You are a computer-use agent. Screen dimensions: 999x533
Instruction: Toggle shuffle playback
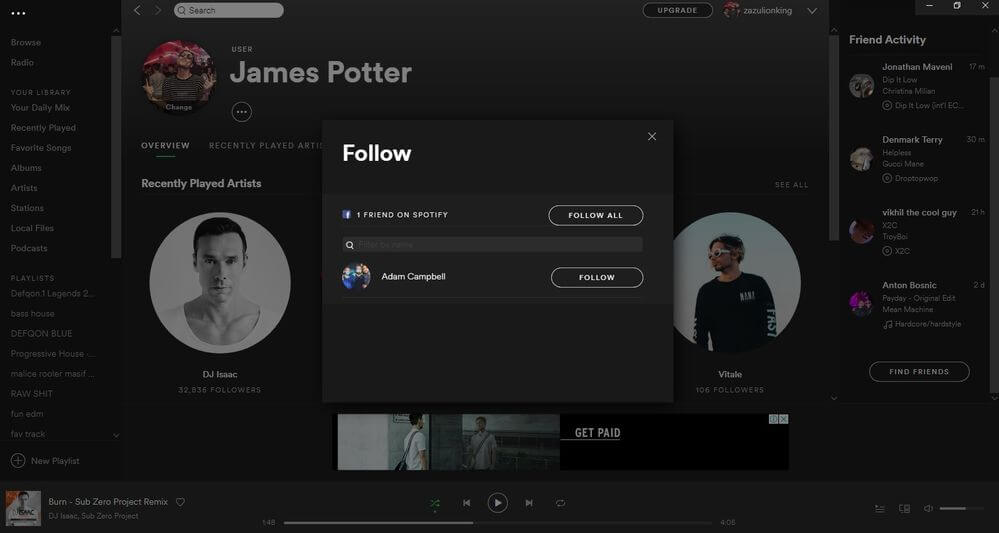point(435,503)
